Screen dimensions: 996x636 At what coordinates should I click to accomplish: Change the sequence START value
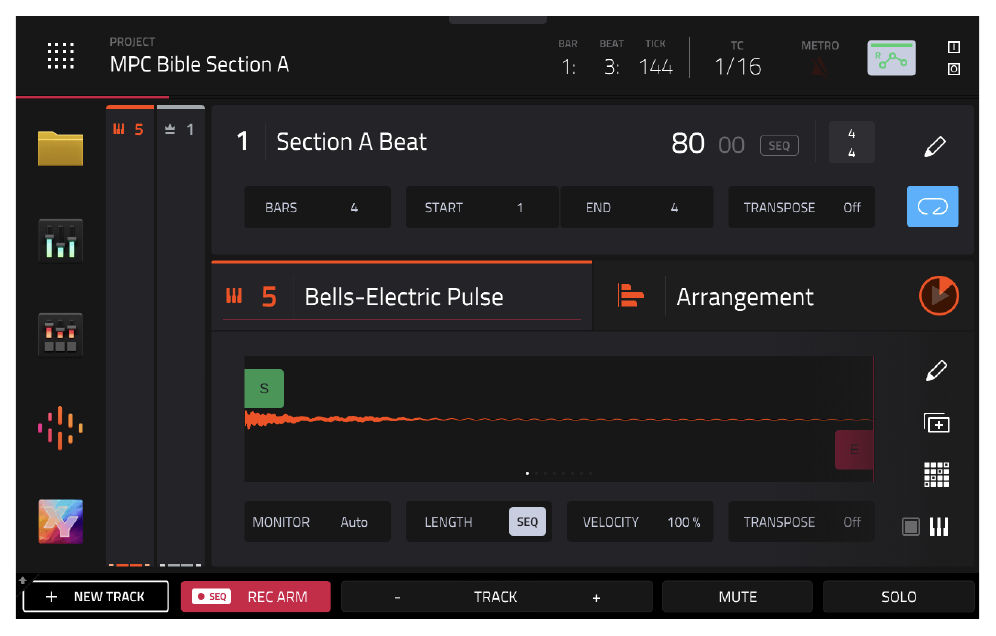point(482,207)
